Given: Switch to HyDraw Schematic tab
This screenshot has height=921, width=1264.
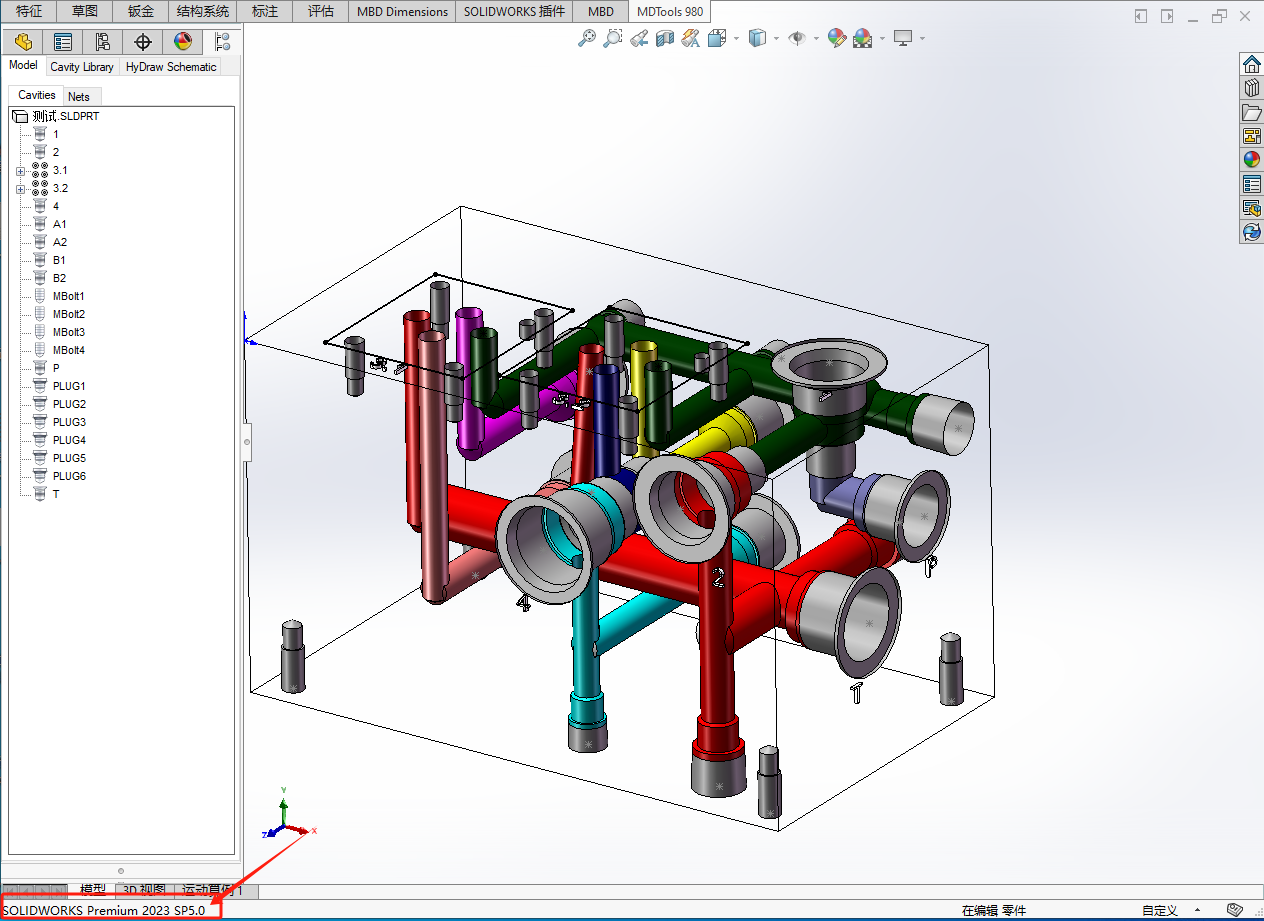Looking at the screenshot, I should [x=171, y=67].
